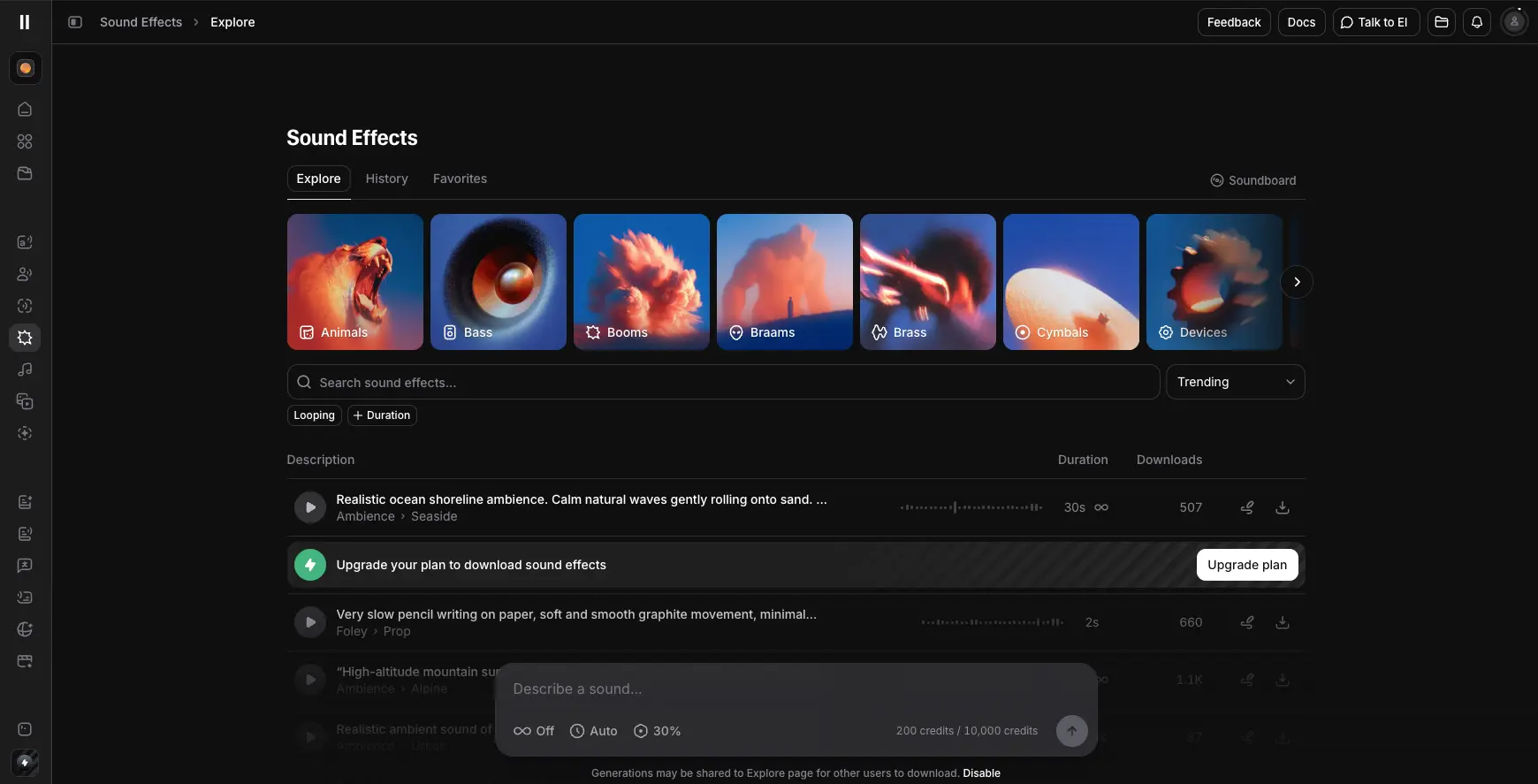Open Text to Speech sidebar icon

pyautogui.click(x=25, y=242)
